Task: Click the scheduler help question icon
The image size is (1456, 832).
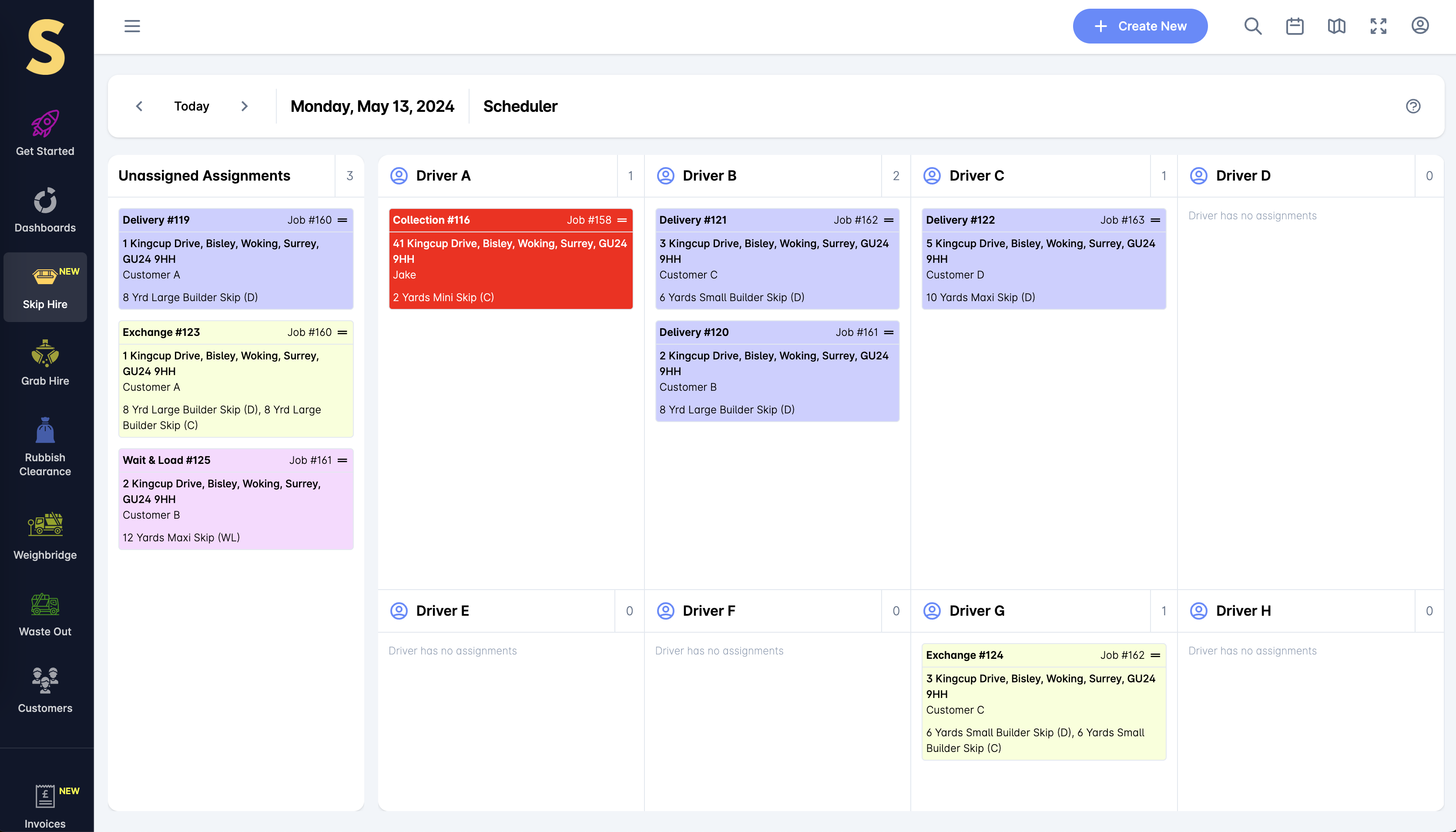Action: point(1413,106)
